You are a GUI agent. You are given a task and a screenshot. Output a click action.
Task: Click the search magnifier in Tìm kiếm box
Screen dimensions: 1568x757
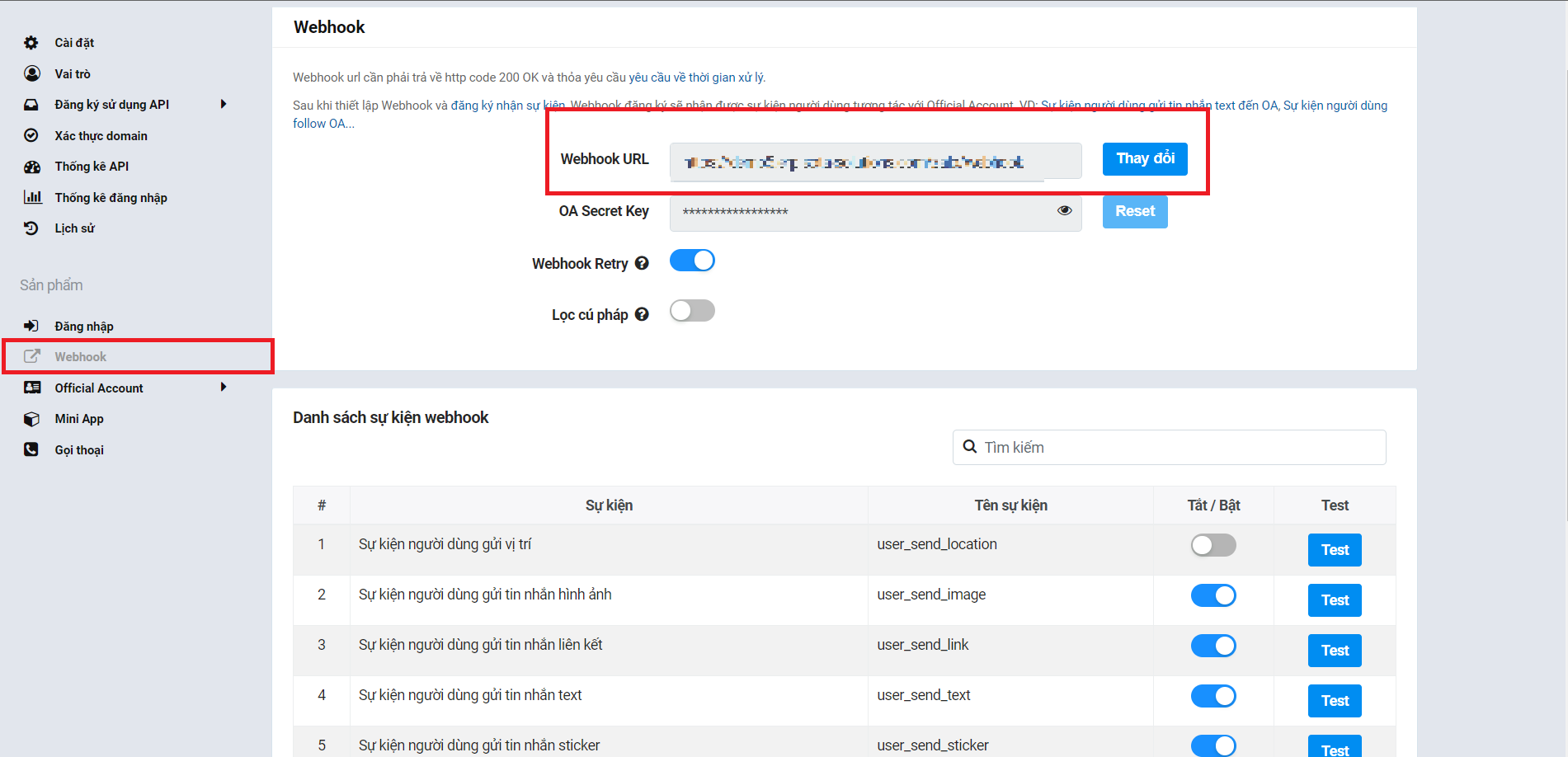click(x=970, y=447)
